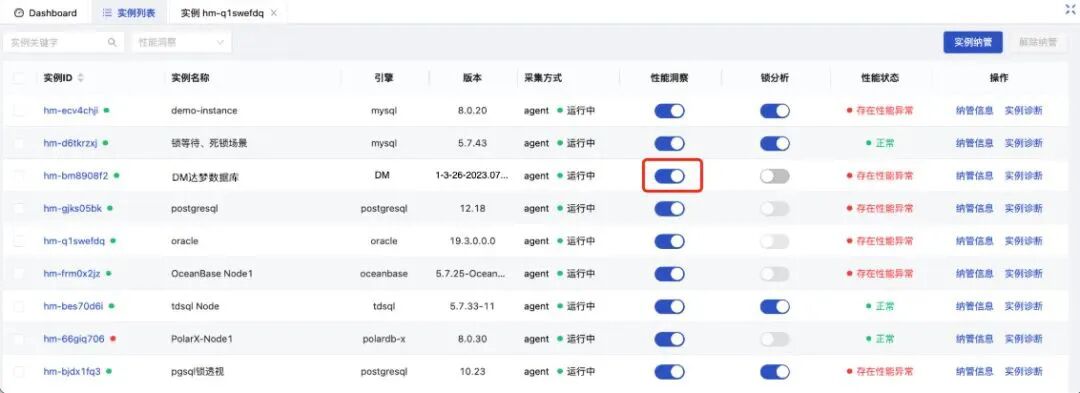Check the box for hm-bes70d6i
The image size is (1080, 393).
coord(19,306)
